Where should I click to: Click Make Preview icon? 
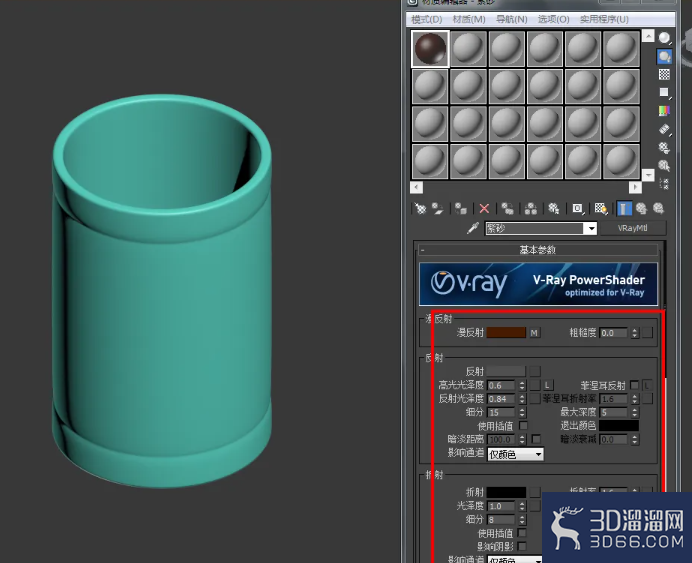pos(664,129)
